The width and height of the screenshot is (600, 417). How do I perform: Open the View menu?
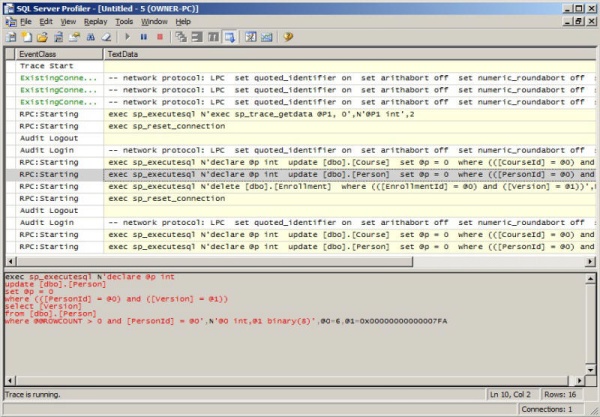68,22
